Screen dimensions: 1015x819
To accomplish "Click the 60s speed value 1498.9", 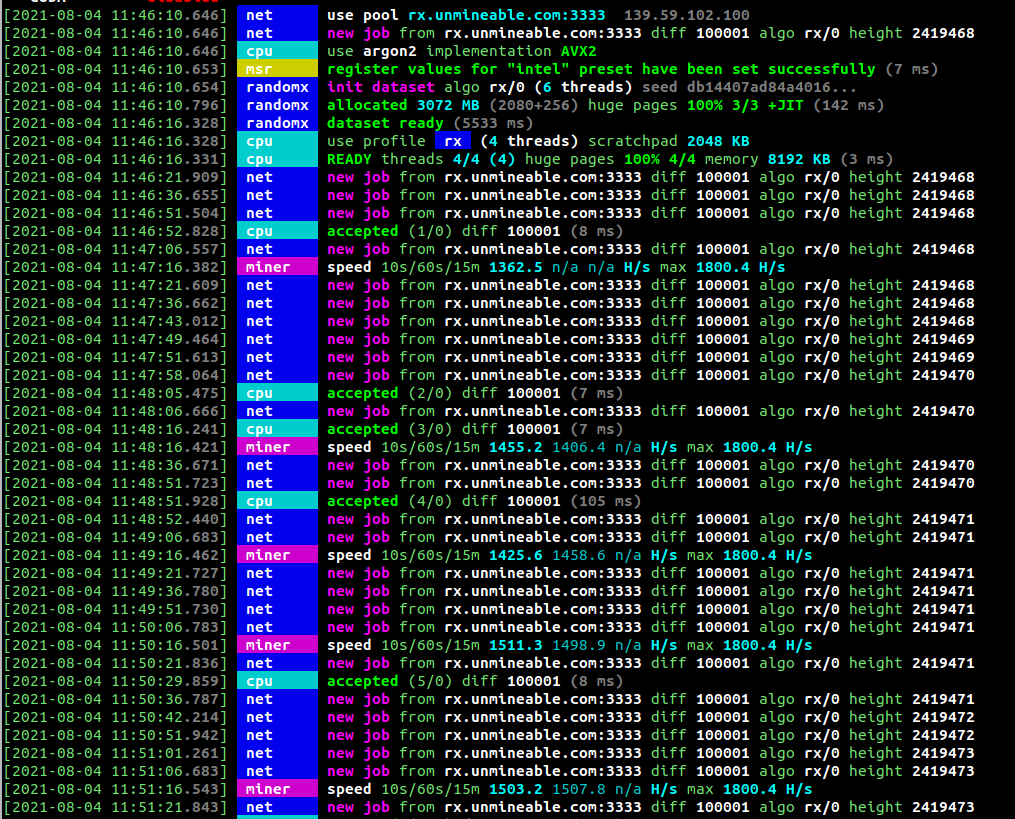I will (579, 645).
